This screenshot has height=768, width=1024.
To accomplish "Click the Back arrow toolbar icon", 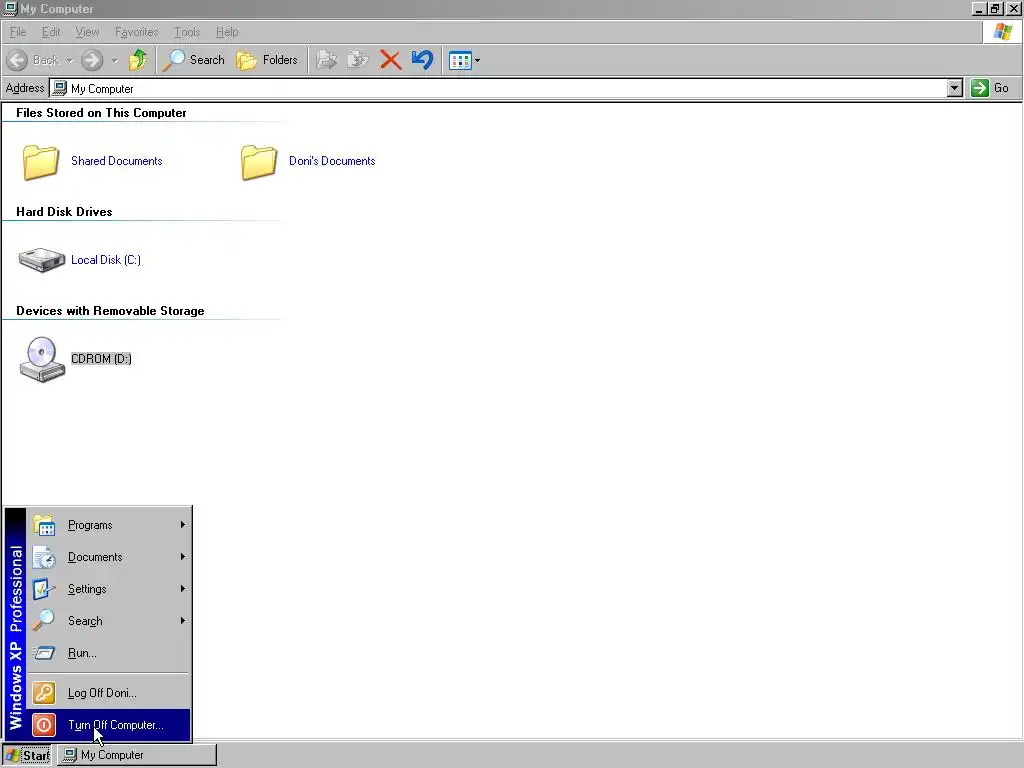I will (x=18, y=60).
